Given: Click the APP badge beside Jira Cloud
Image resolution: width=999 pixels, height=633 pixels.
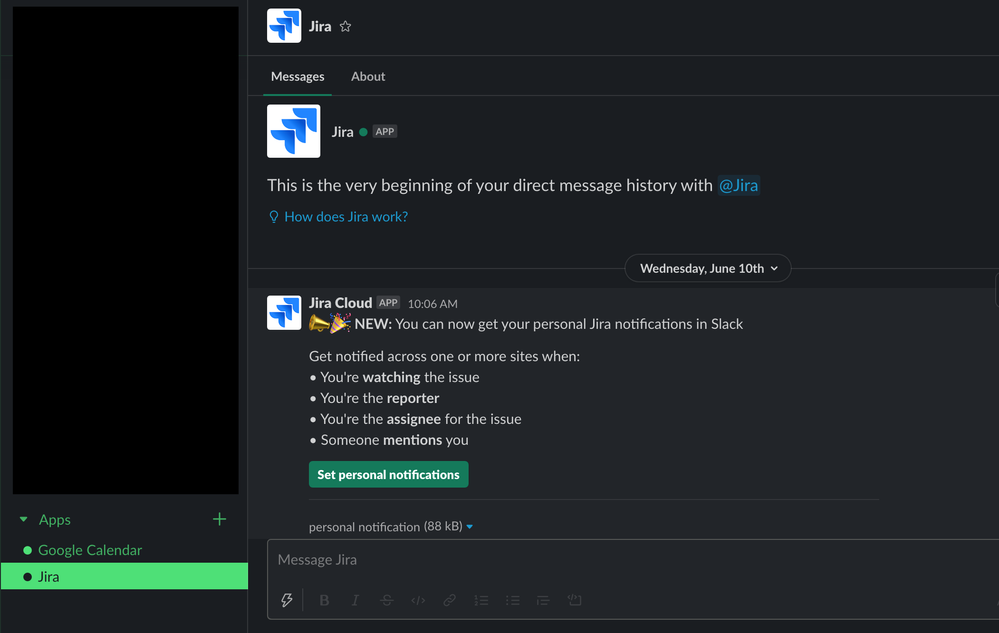Looking at the screenshot, I should click(x=388, y=302).
